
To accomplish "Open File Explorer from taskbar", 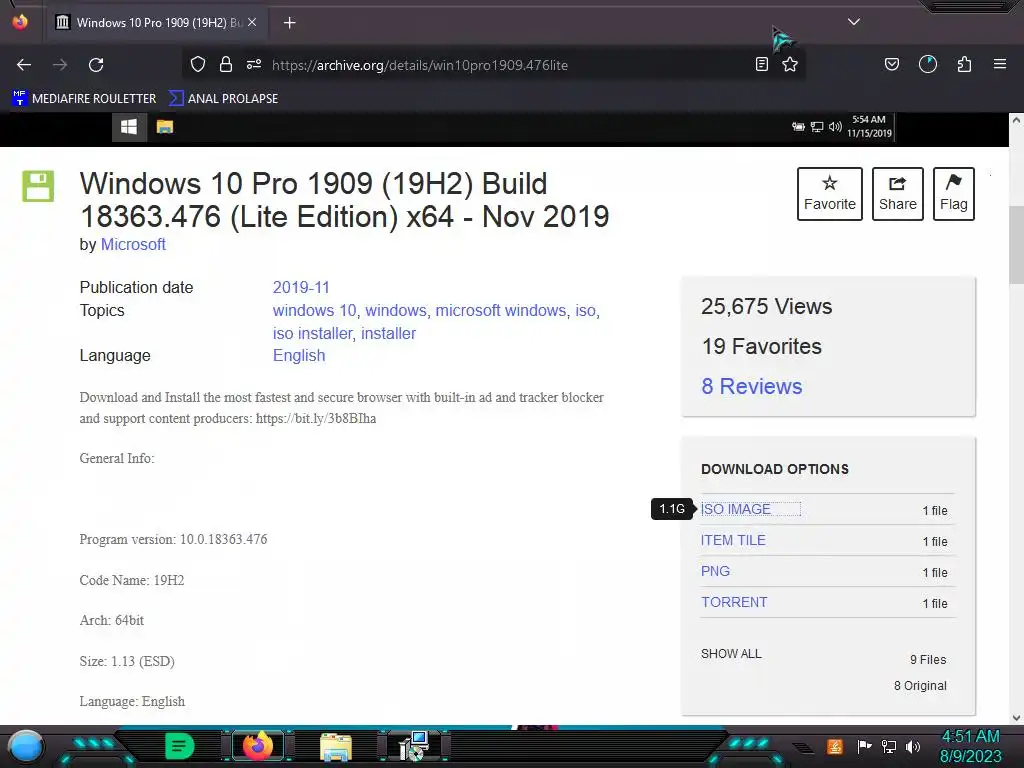I will (x=336, y=746).
